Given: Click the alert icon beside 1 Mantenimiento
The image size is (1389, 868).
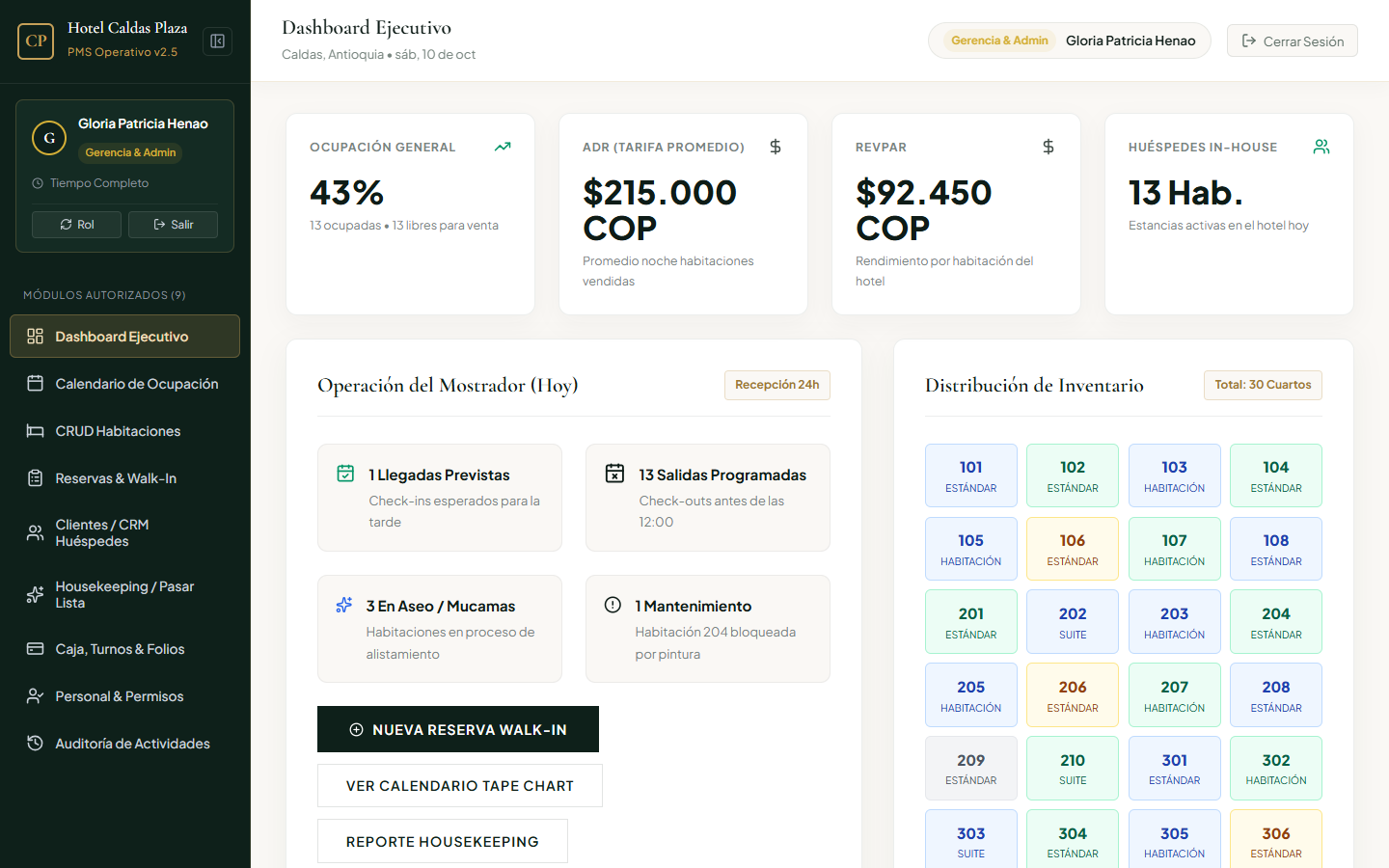Looking at the screenshot, I should (x=613, y=605).
